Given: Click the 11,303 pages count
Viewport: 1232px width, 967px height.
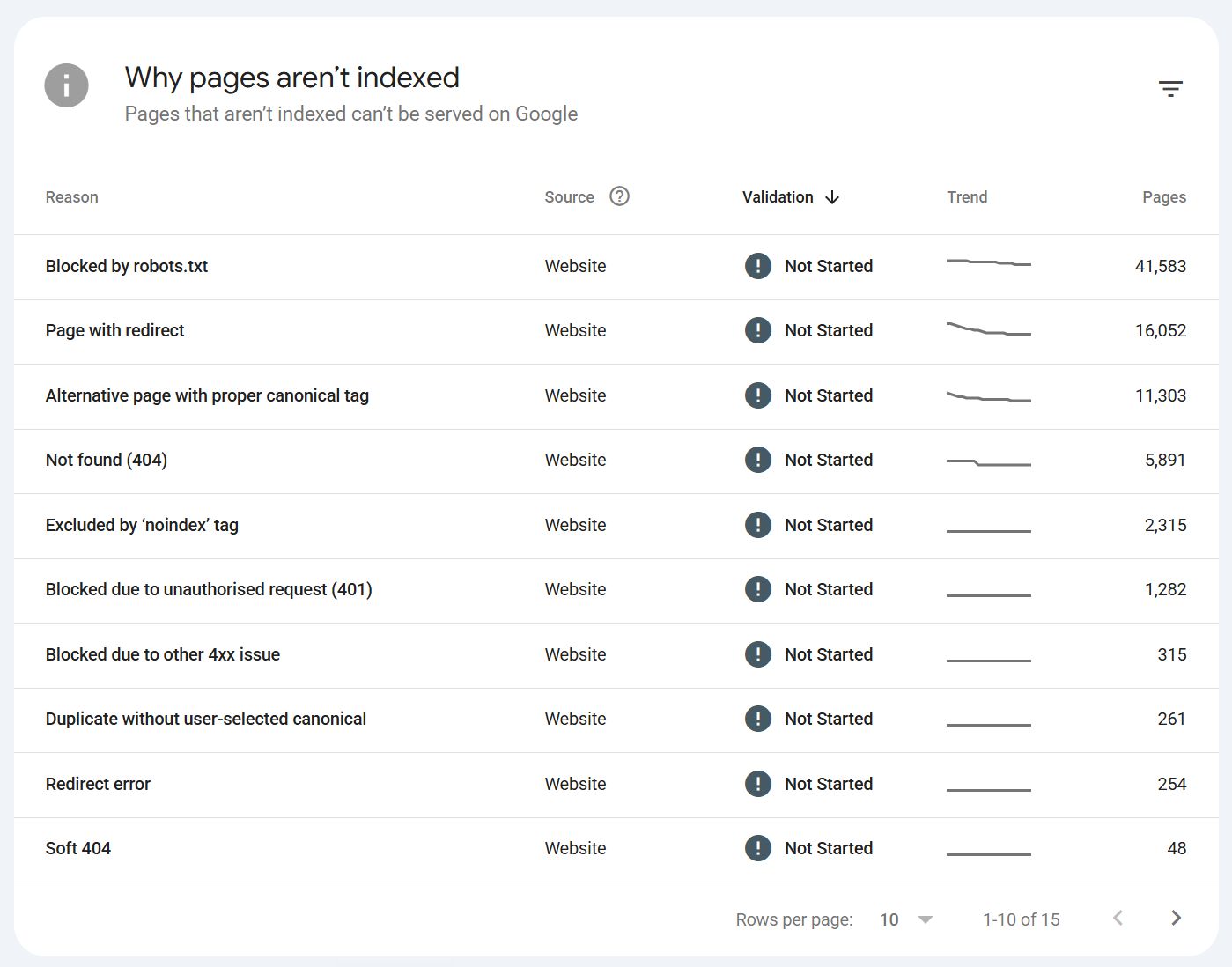Looking at the screenshot, I should (1161, 395).
